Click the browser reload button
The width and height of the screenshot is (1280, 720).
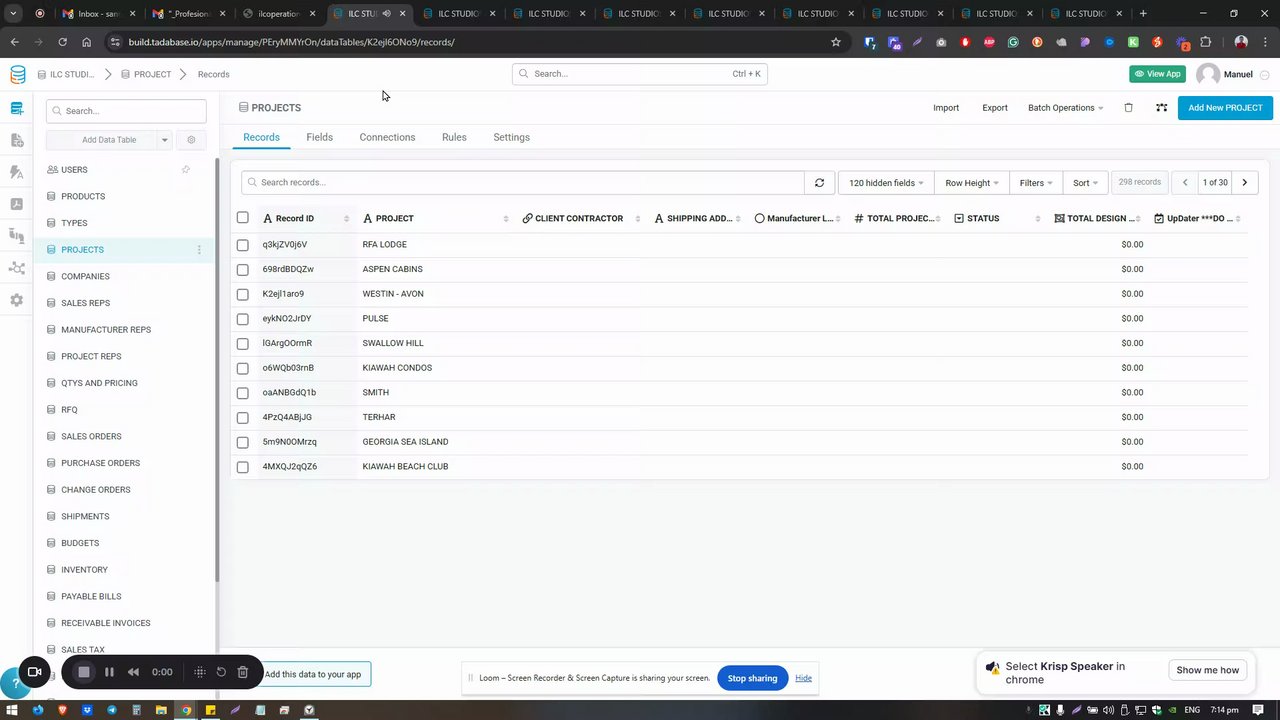point(62,42)
